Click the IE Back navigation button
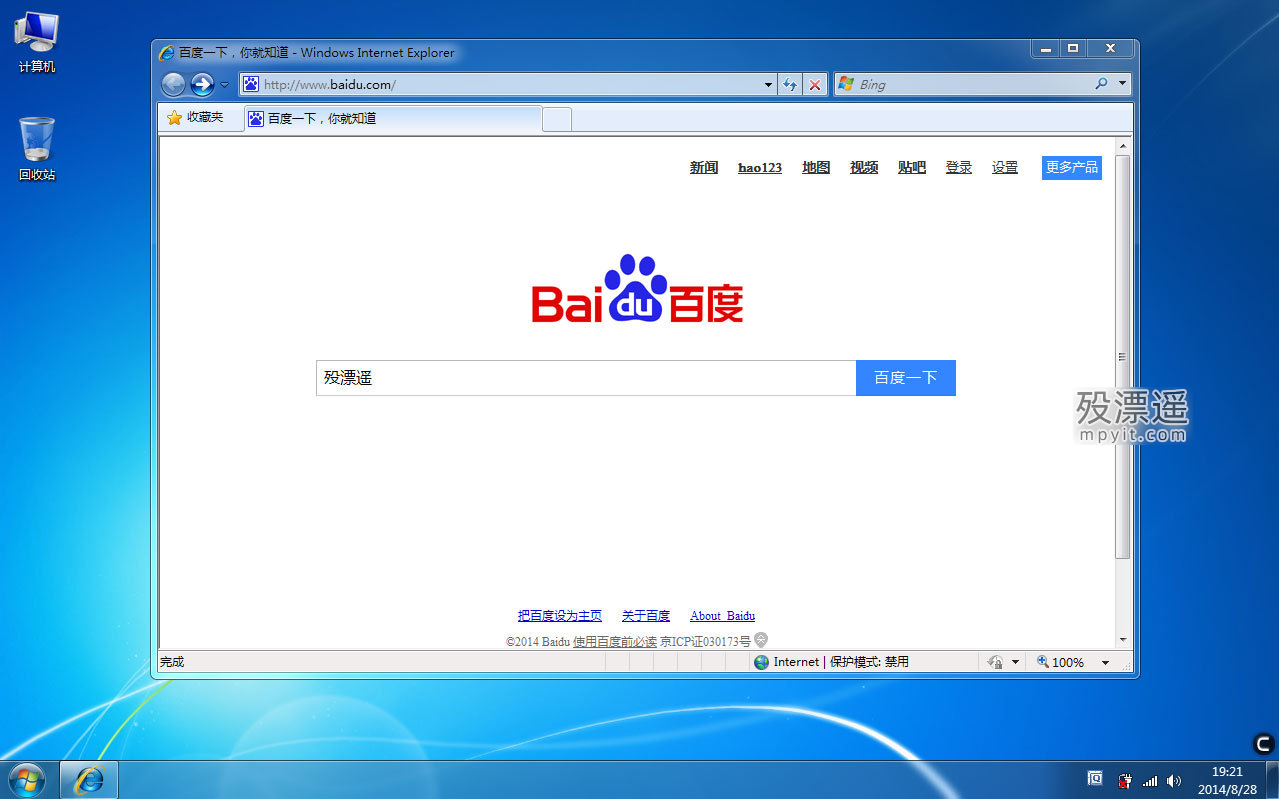 tap(173, 85)
